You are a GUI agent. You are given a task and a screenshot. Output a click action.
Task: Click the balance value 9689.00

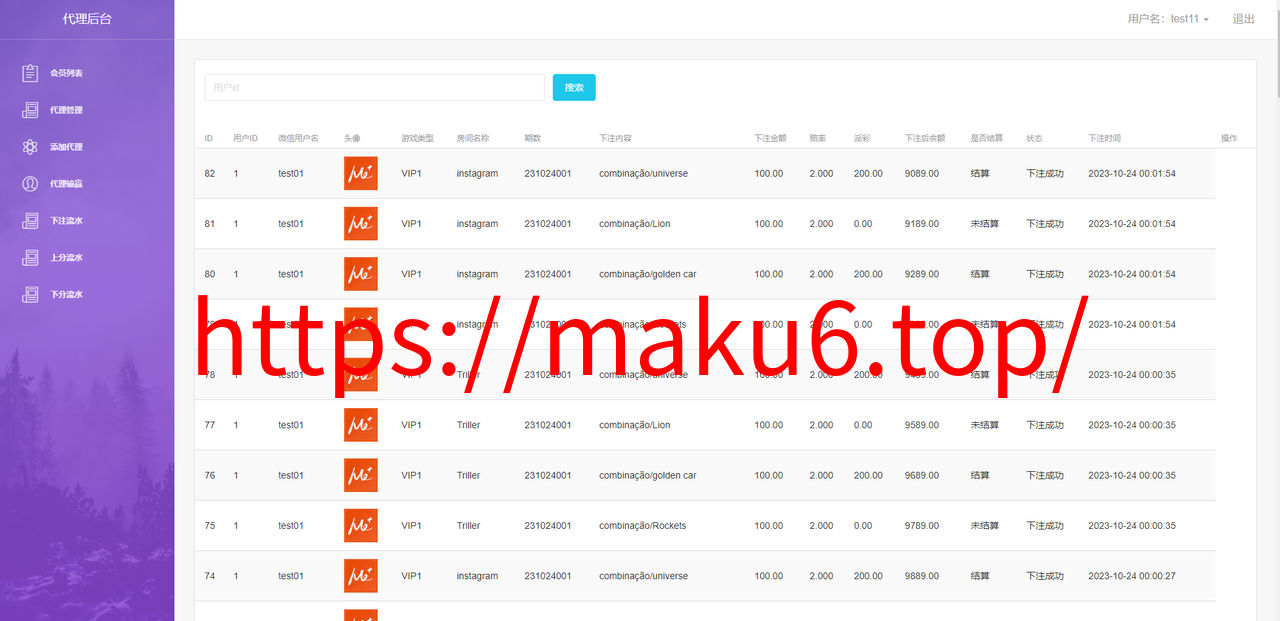click(922, 475)
